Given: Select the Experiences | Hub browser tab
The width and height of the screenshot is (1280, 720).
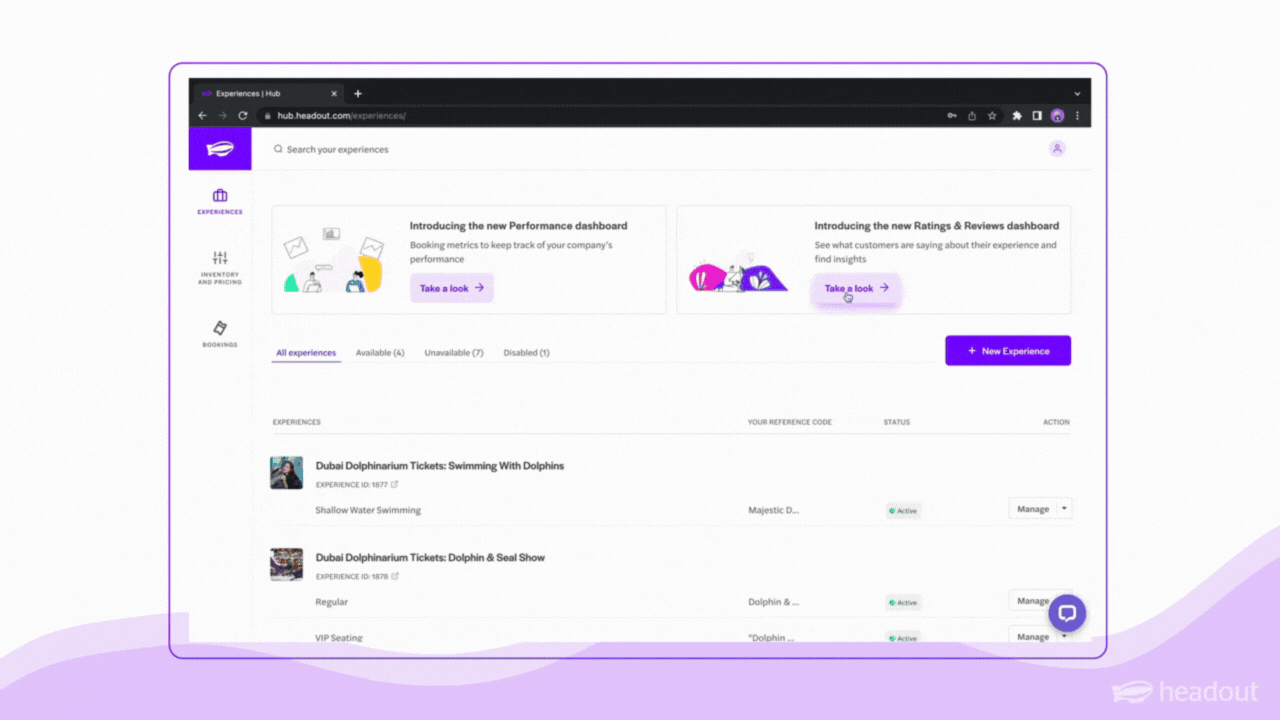Looking at the screenshot, I should pos(270,94).
